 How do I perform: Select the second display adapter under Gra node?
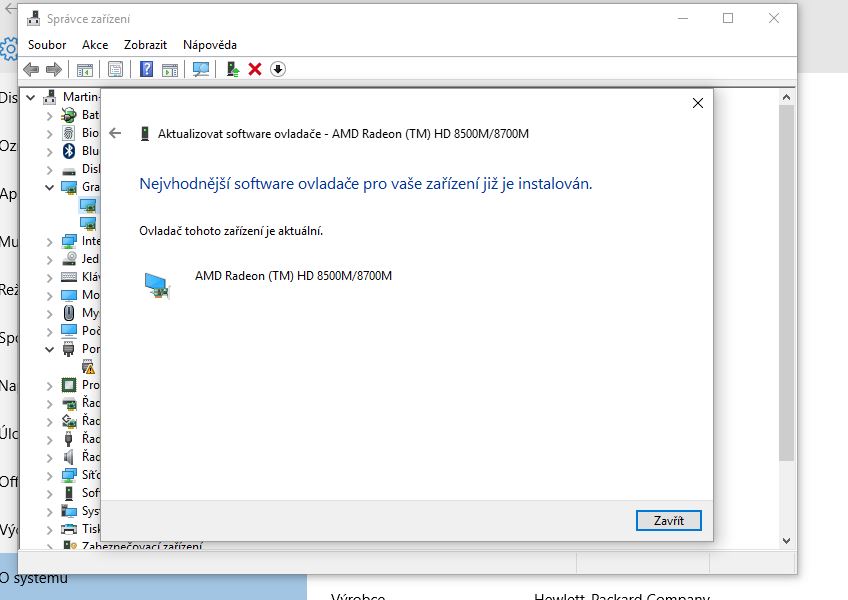click(88, 223)
